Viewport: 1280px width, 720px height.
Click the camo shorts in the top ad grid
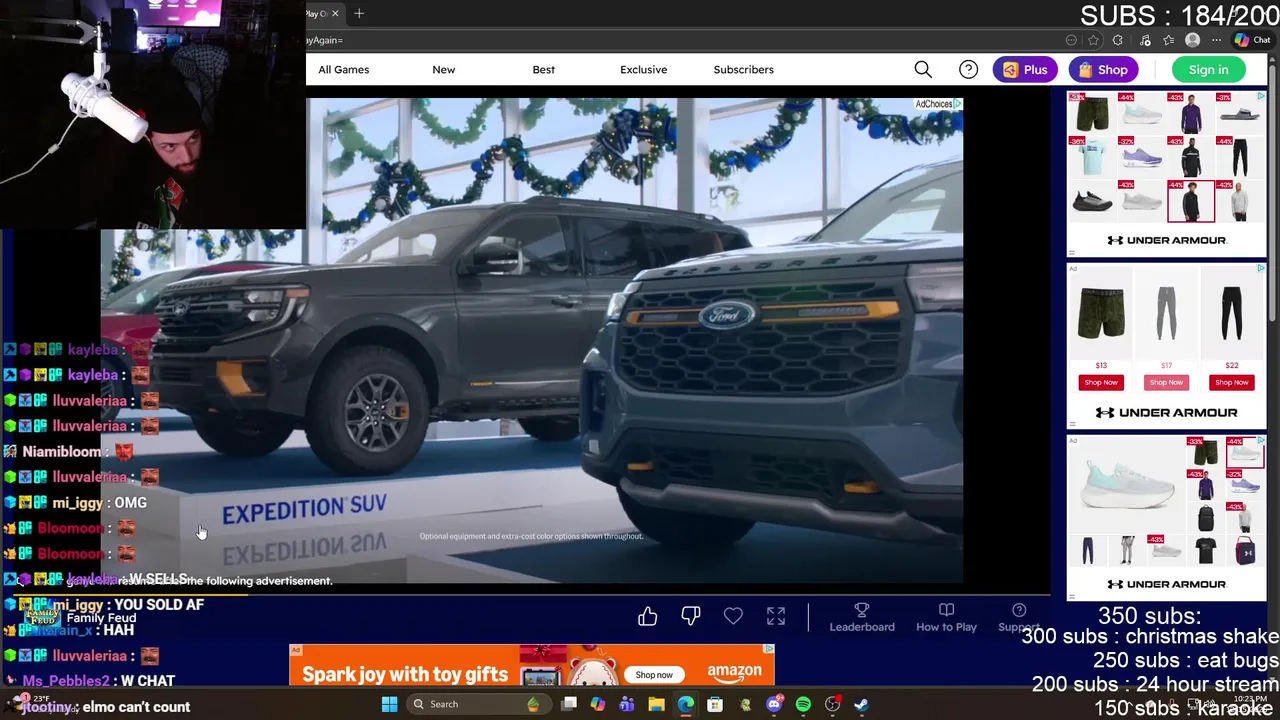[x=1093, y=112]
